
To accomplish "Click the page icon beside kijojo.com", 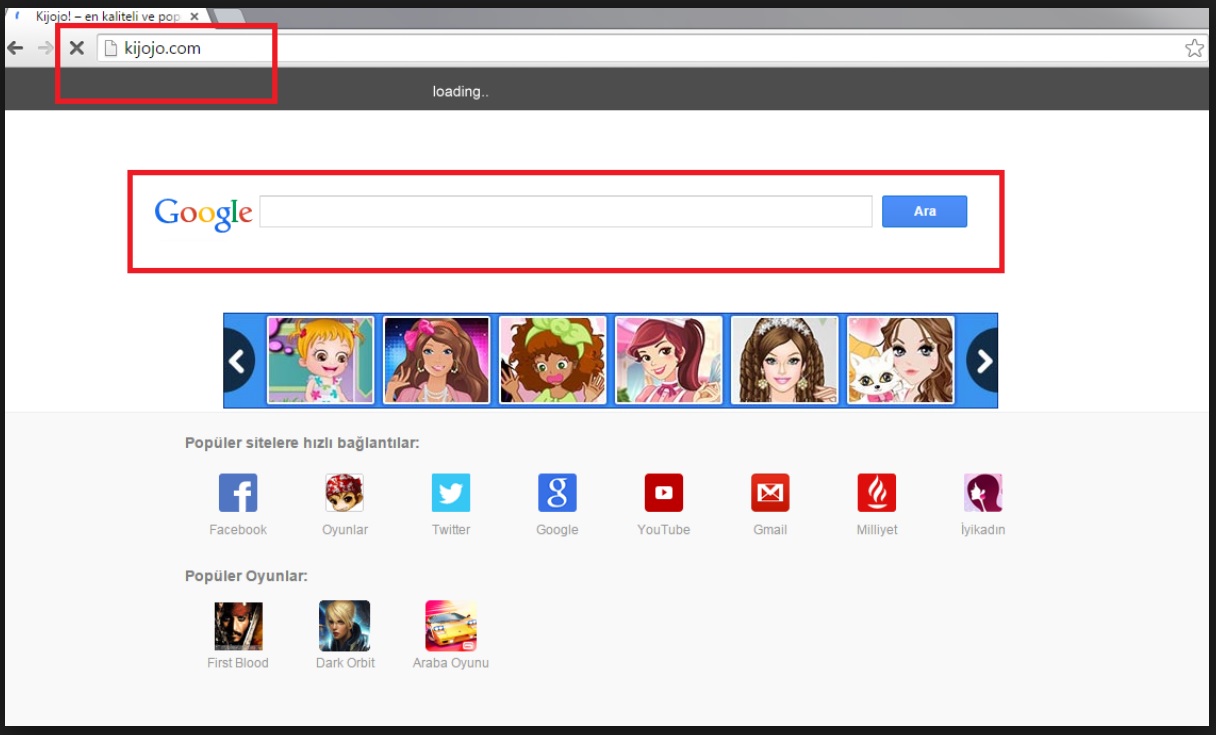I will (111, 48).
